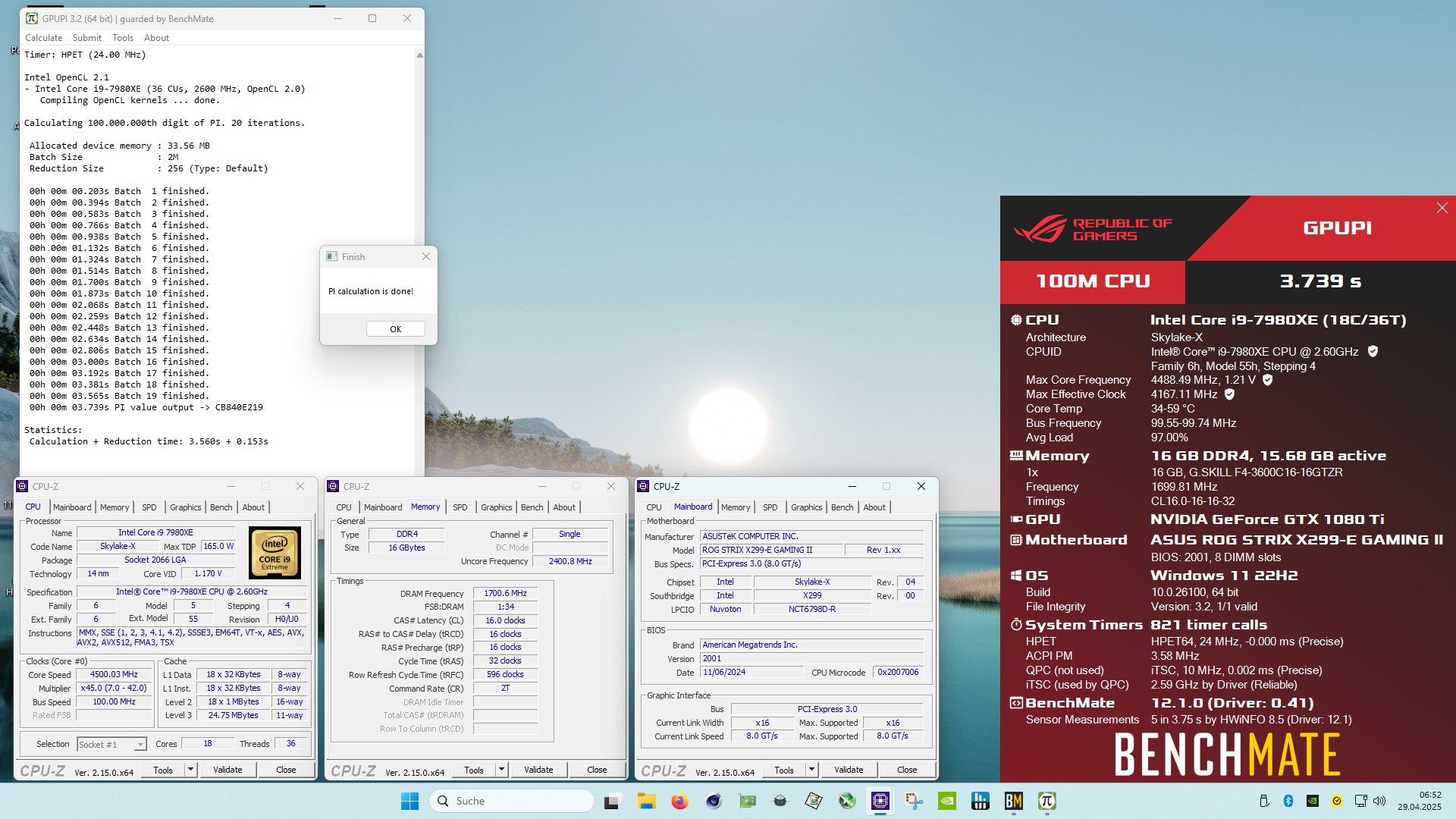The width and height of the screenshot is (1456, 819).
Task: Click Validate in the CPU-Z CPU window
Action: [227, 770]
